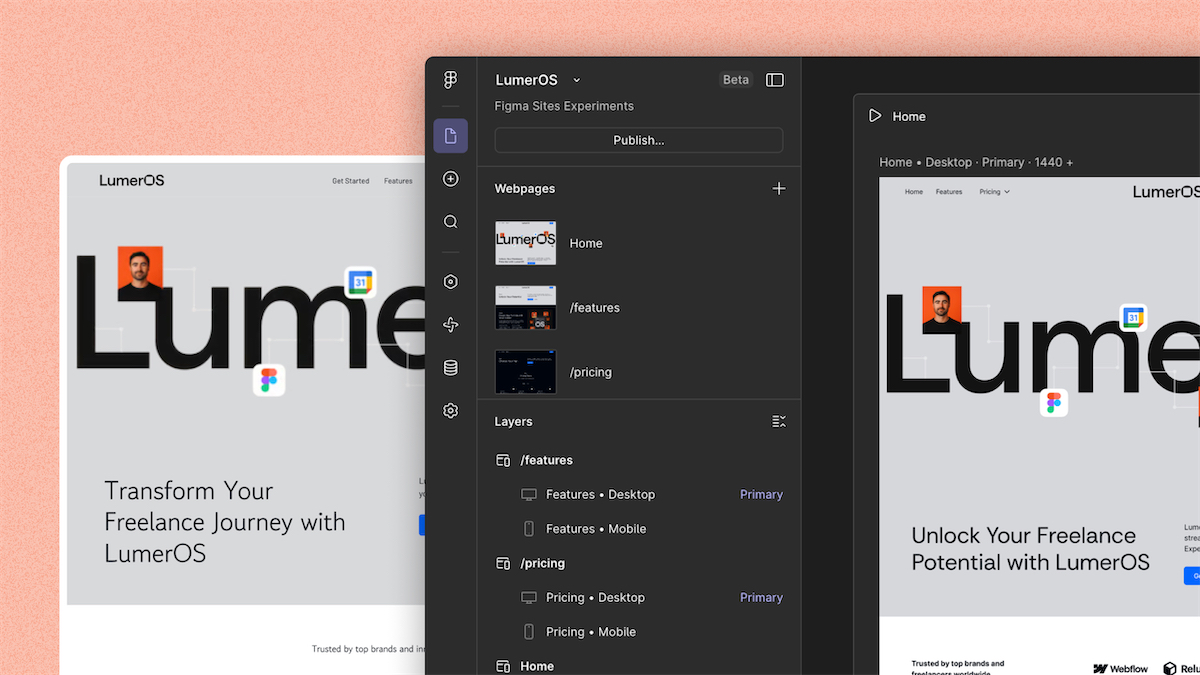The width and height of the screenshot is (1200, 675).
Task: Open the Search magnifier sidebar icon
Action: (451, 222)
